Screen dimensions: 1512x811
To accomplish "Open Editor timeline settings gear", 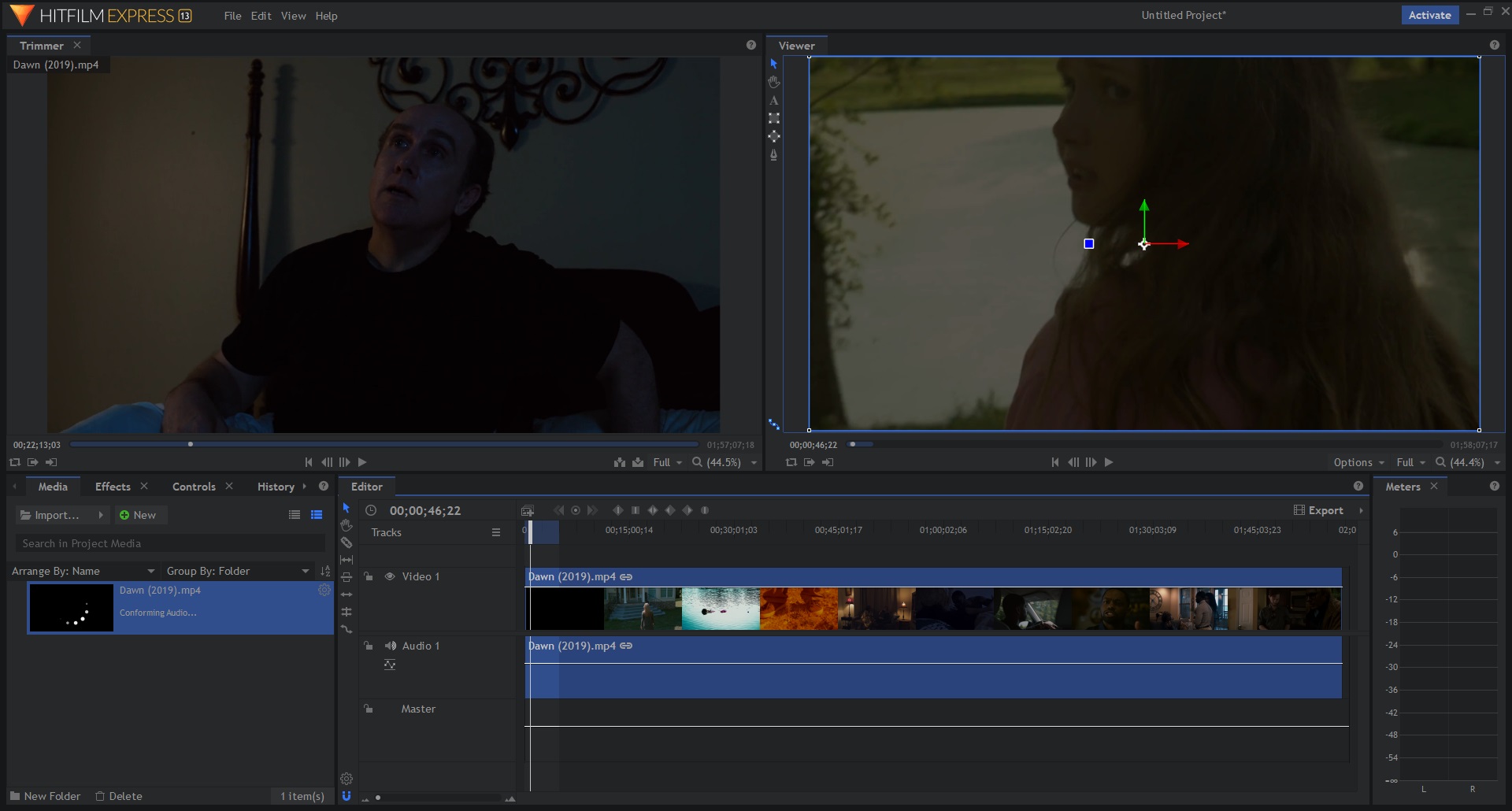I will (x=346, y=779).
